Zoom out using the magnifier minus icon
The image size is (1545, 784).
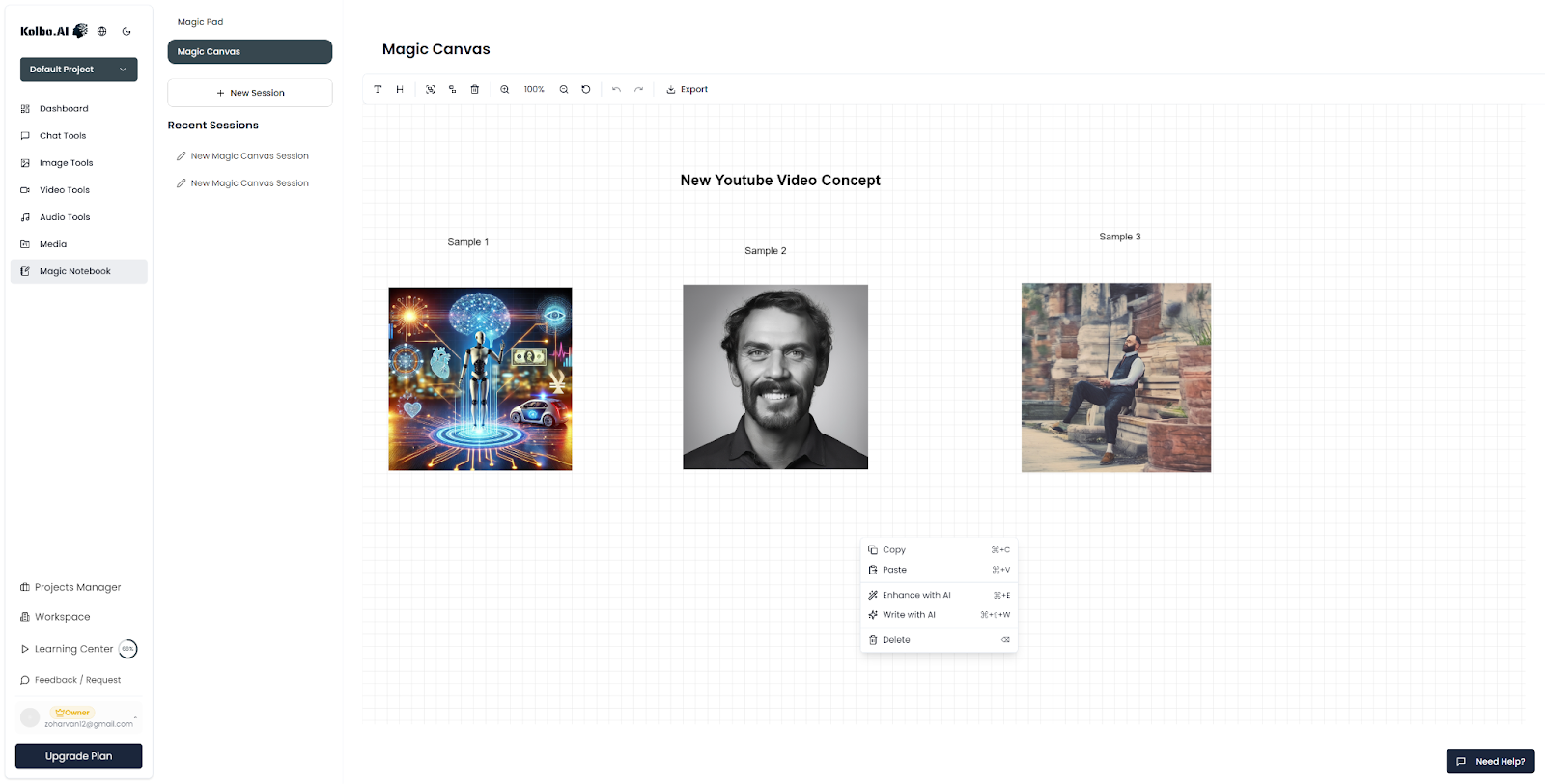[x=564, y=89]
